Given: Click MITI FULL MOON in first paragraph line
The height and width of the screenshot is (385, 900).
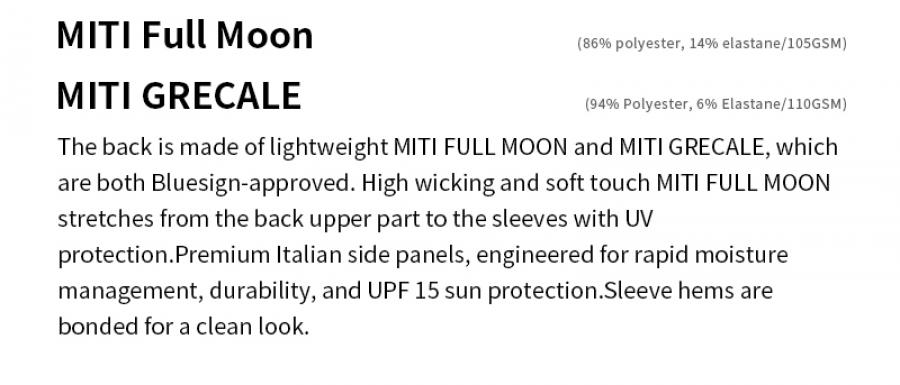Looking at the screenshot, I should pos(480,147).
